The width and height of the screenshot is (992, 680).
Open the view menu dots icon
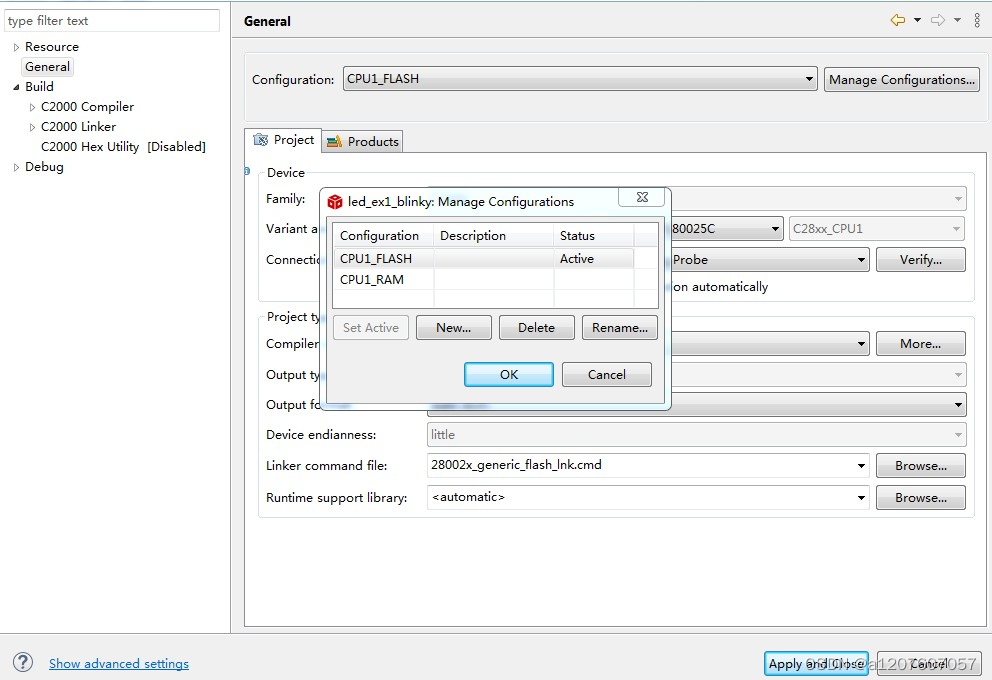pyautogui.click(x=977, y=20)
